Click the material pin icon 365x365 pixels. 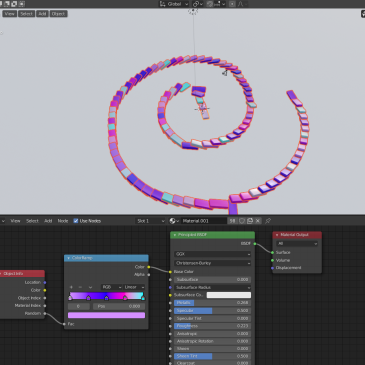click(268, 221)
